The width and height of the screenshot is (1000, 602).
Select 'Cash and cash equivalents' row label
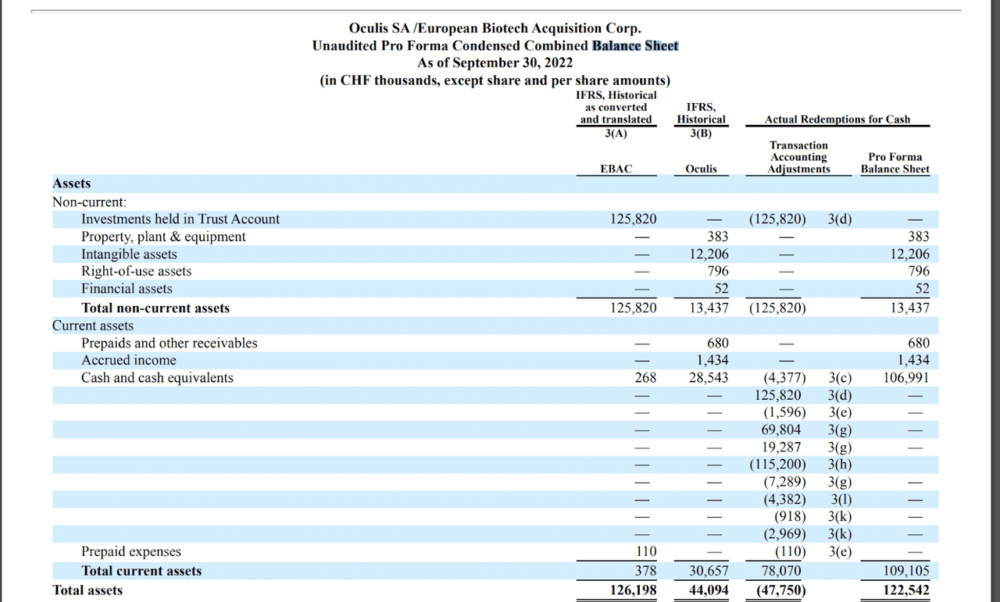[x=157, y=378]
